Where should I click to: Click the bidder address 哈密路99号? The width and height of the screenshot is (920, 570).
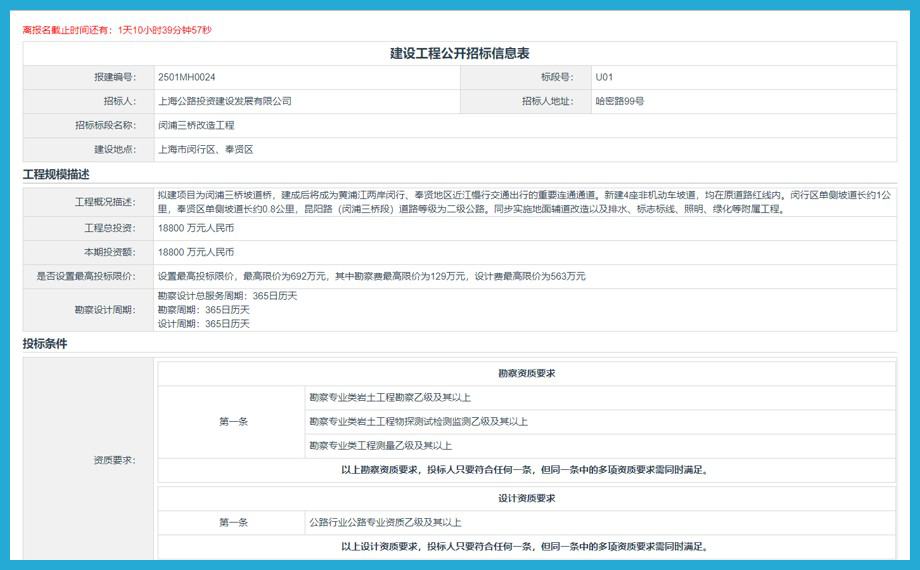click(x=619, y=101)
